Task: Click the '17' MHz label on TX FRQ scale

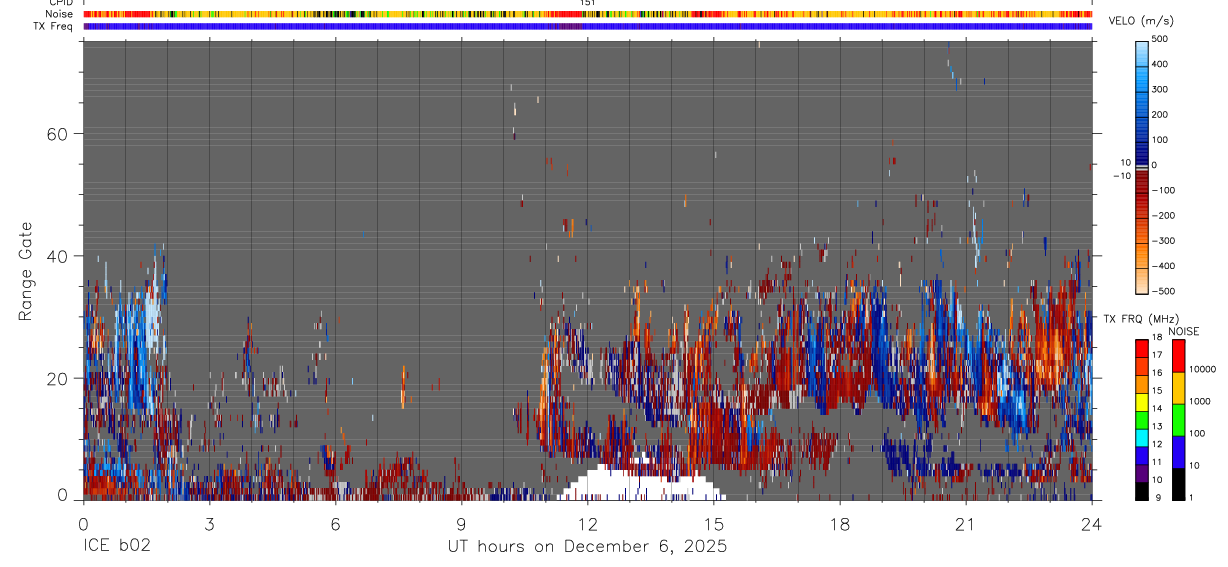Action: 1157,356
